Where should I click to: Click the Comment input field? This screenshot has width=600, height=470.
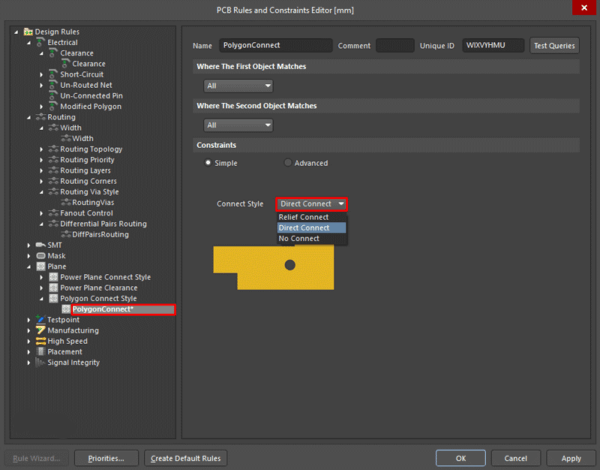[395, 45]
